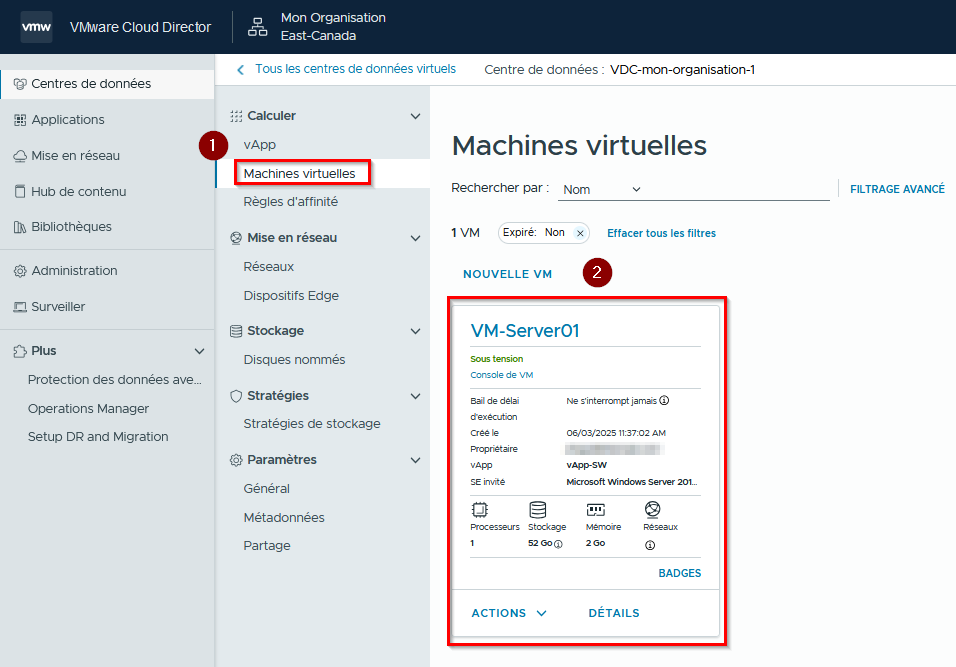Screen dimensions: 956x667
Task: Click the Processeurs CPU icon
Action: [480, 509]
